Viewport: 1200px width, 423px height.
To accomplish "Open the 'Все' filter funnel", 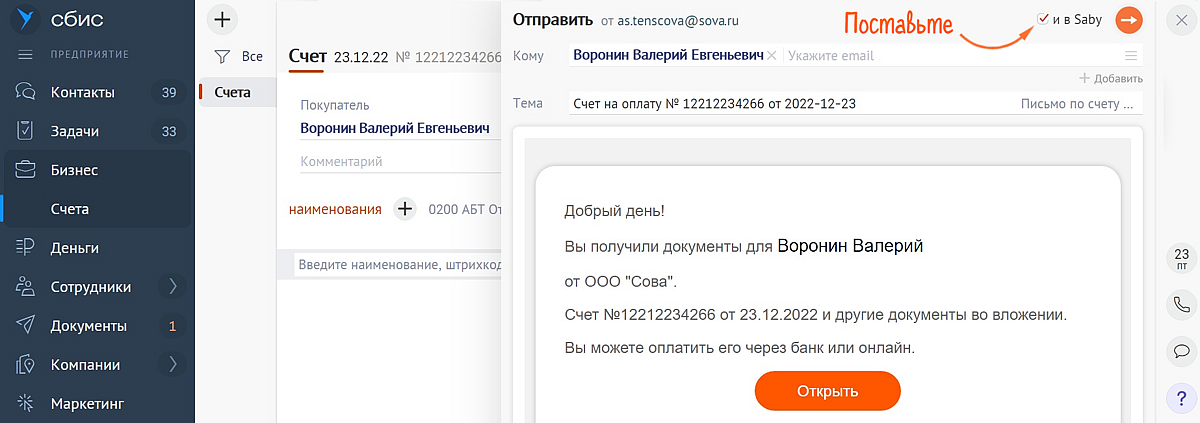I will pyautogui.click(x=223, y=57).
